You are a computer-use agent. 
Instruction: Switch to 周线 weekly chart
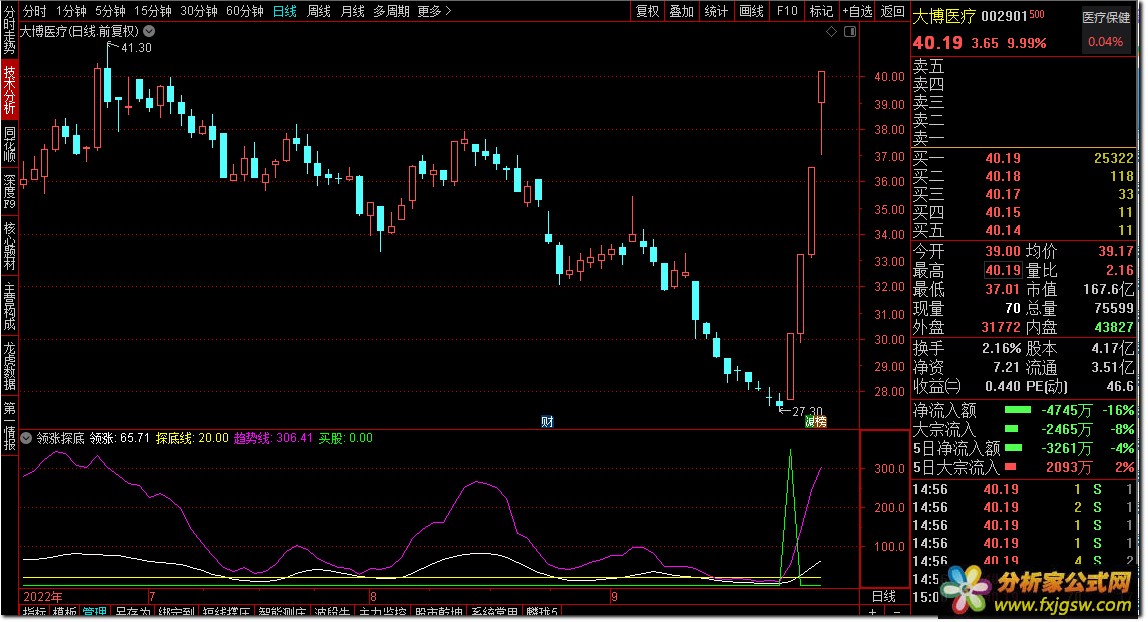[x=318, y=11]
